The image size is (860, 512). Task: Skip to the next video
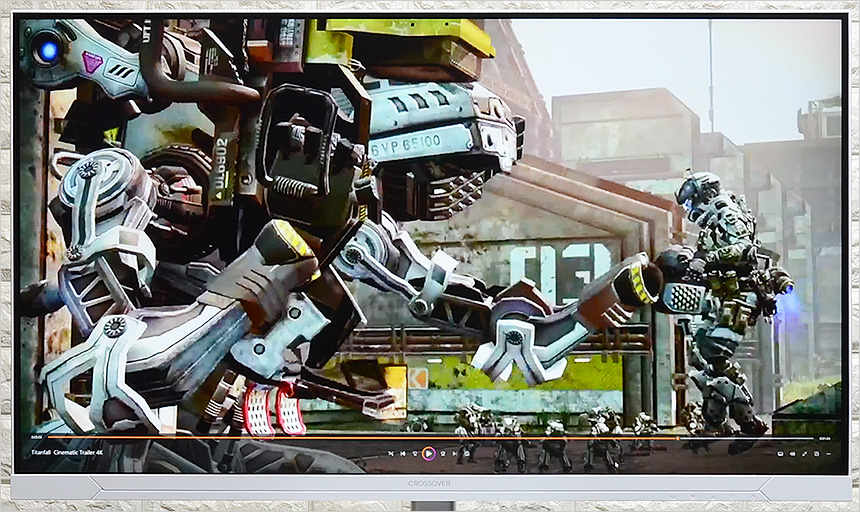point(454,453)
